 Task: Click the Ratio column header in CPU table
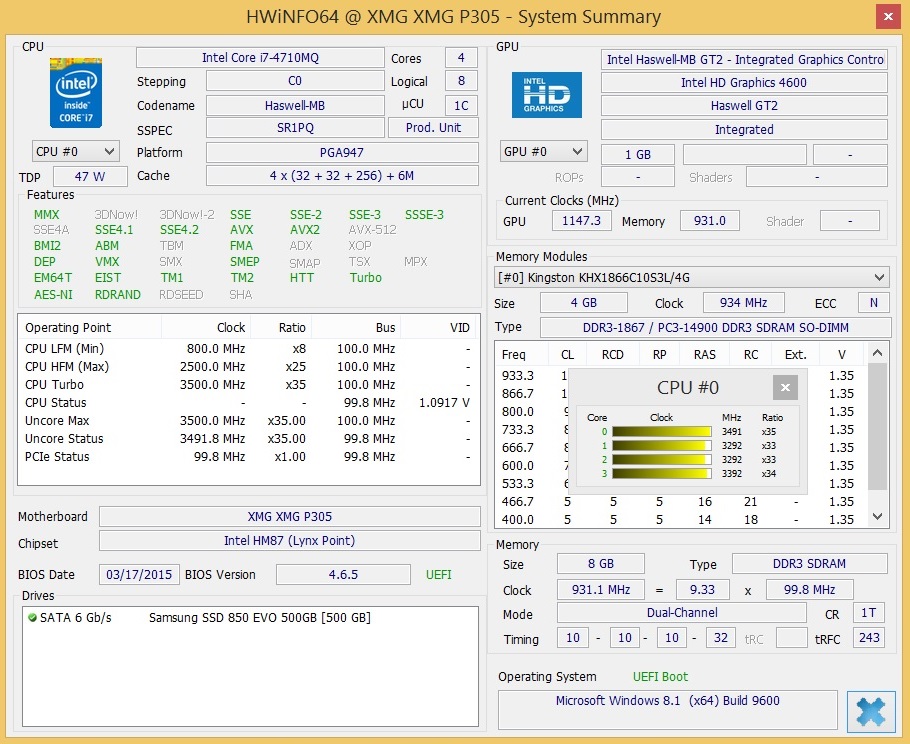click(x=281, y=327)
